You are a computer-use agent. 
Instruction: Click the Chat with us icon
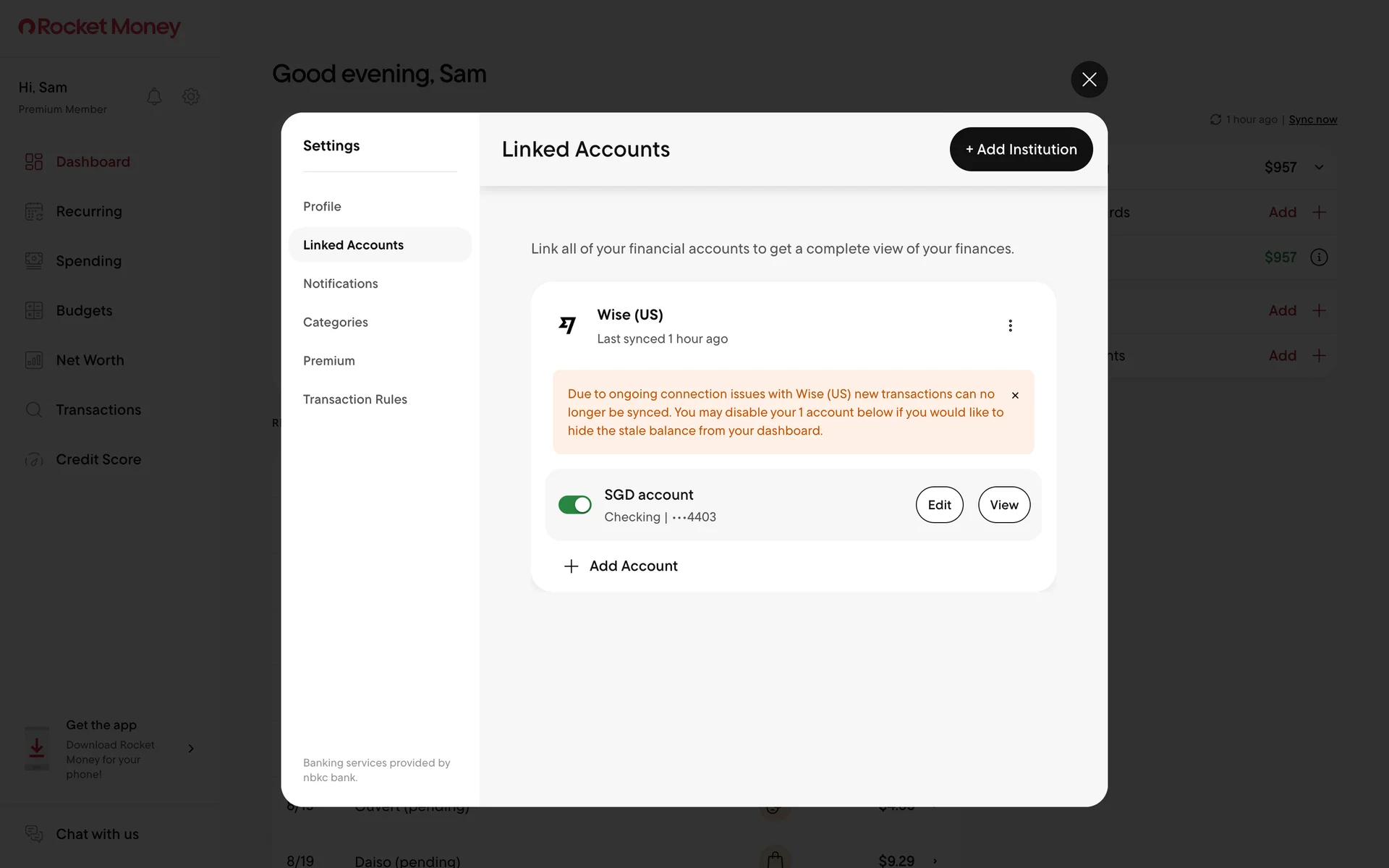coord(34,833)
